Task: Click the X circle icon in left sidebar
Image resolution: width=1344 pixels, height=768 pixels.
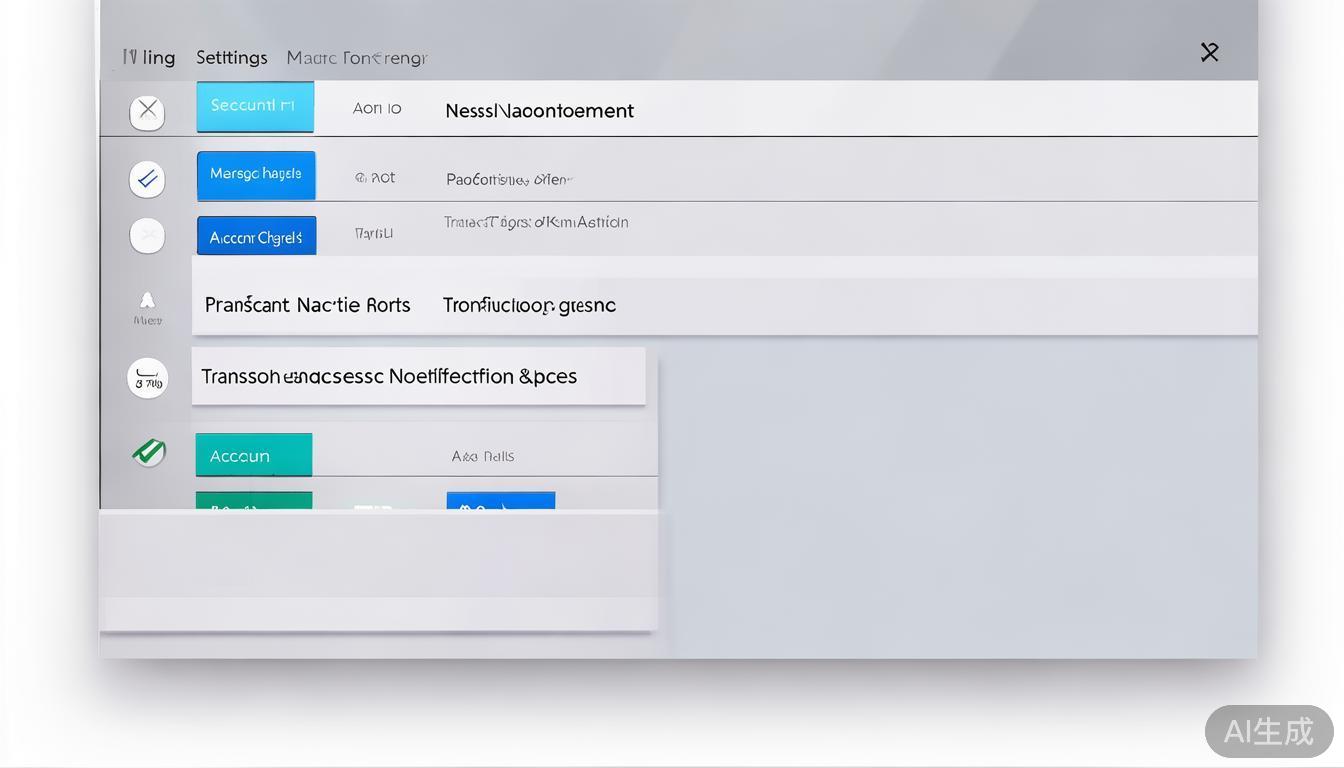Action: point(147,111)
